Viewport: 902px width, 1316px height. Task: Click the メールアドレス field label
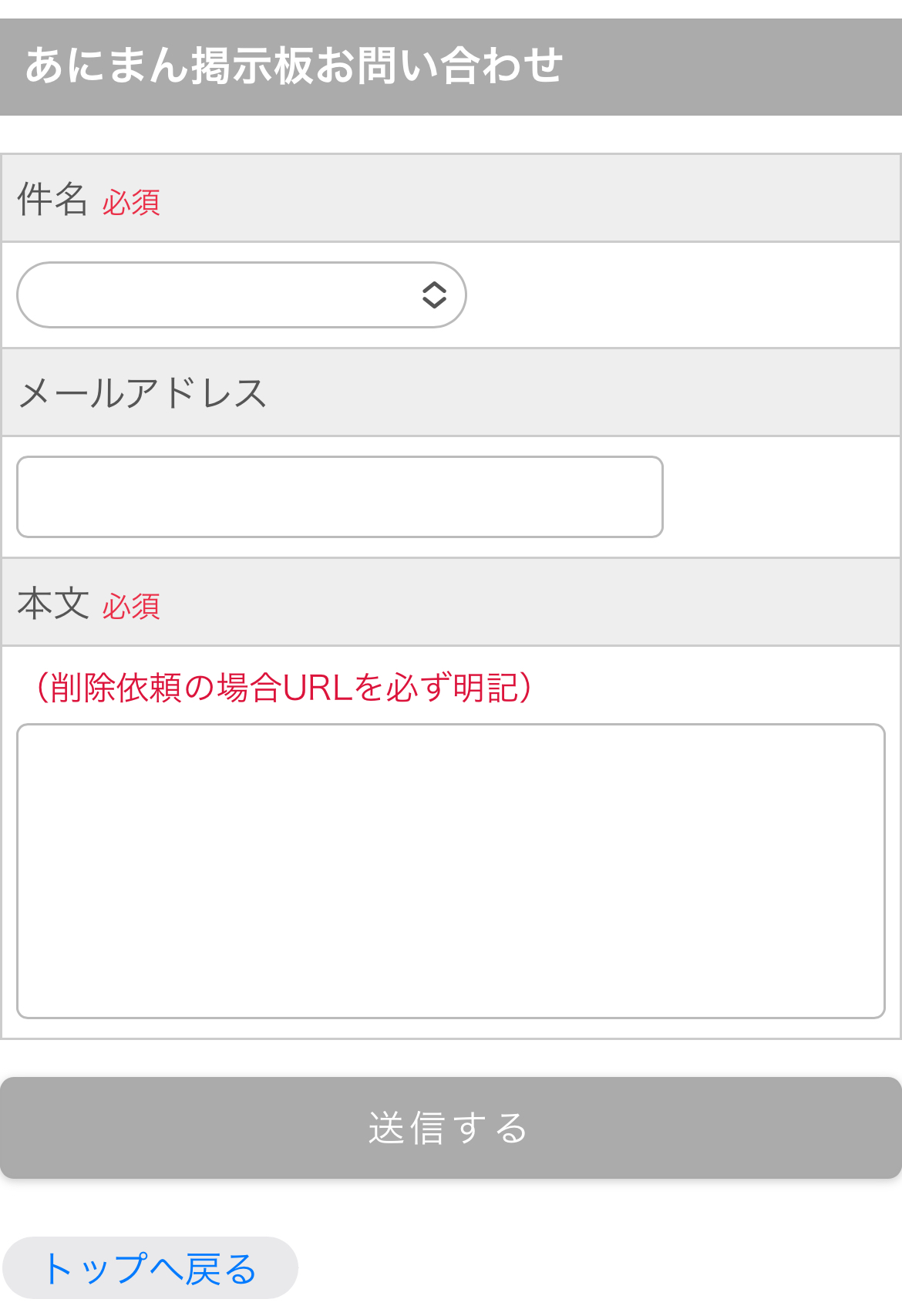click(x=143, y=393)
